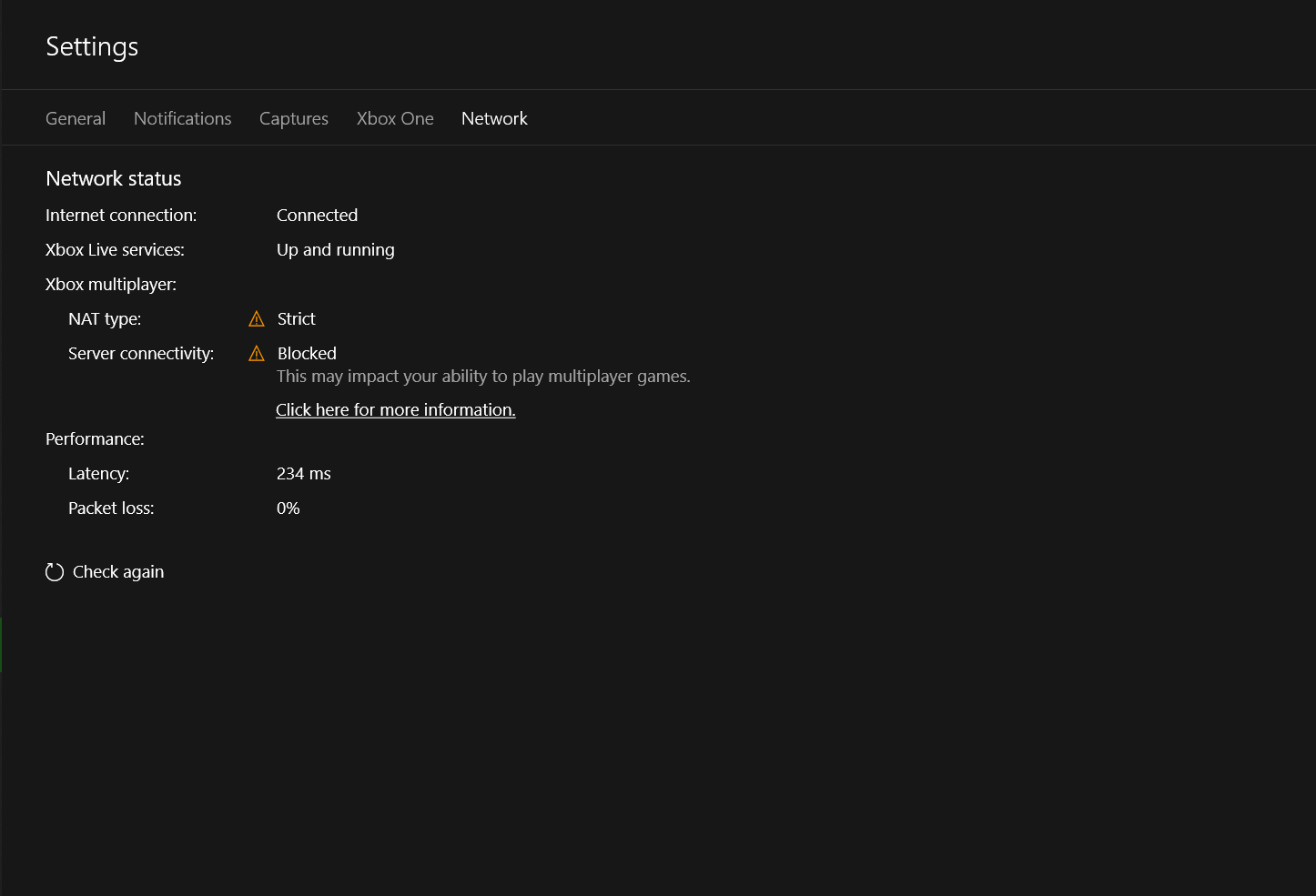Go to the Captures tab
This screenshot has height=896, width=1316.
tap(294, 119)
